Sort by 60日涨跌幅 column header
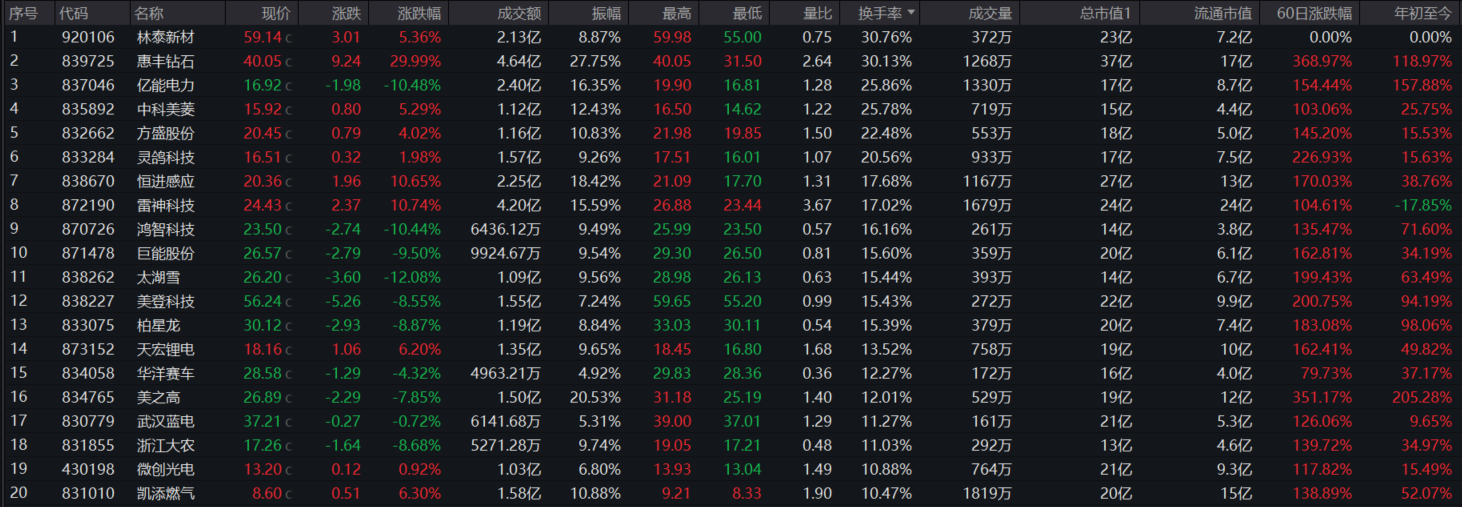Screen dimensions: 1462x507 [1314, 14]
